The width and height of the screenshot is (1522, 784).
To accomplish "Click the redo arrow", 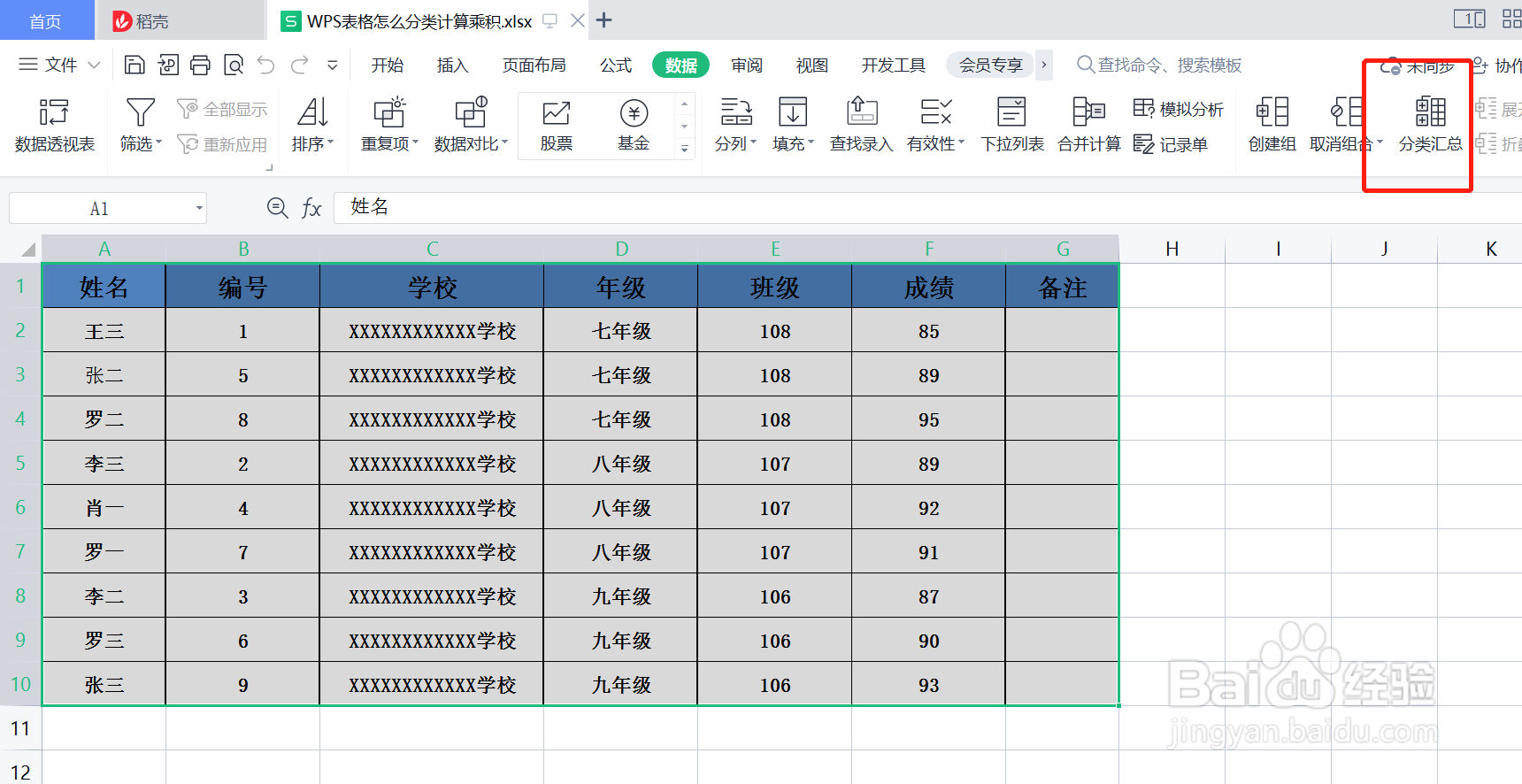I will 300,65.
